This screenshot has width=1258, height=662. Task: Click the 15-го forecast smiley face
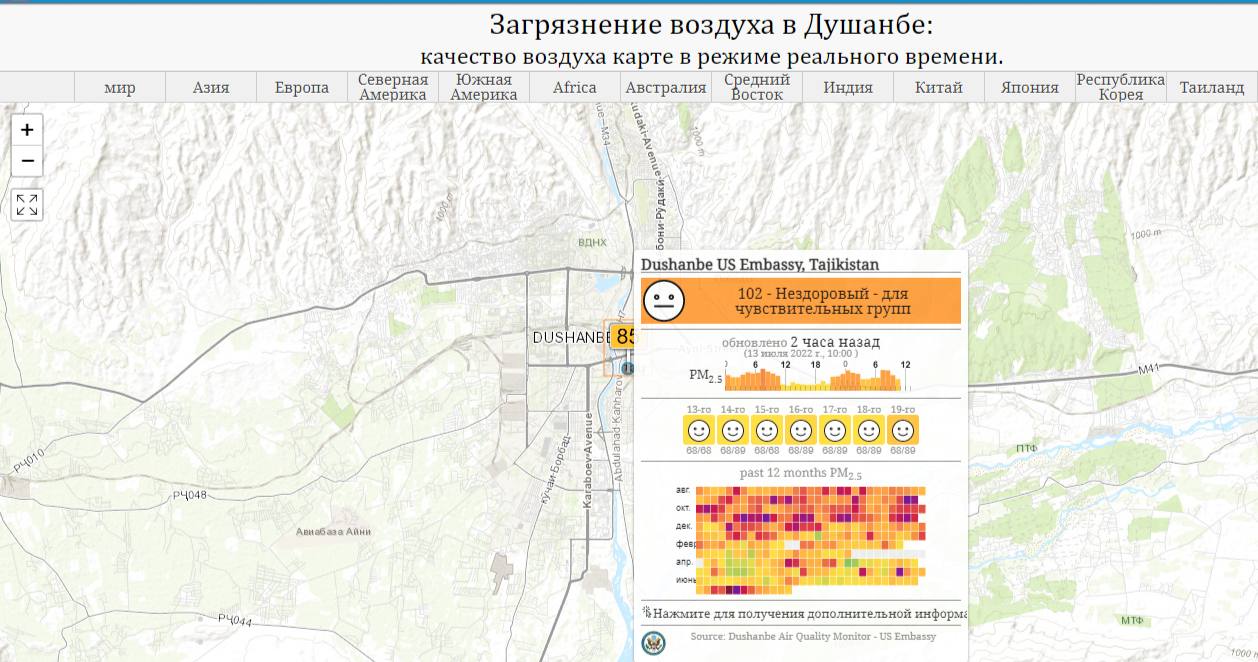(767, 430)
